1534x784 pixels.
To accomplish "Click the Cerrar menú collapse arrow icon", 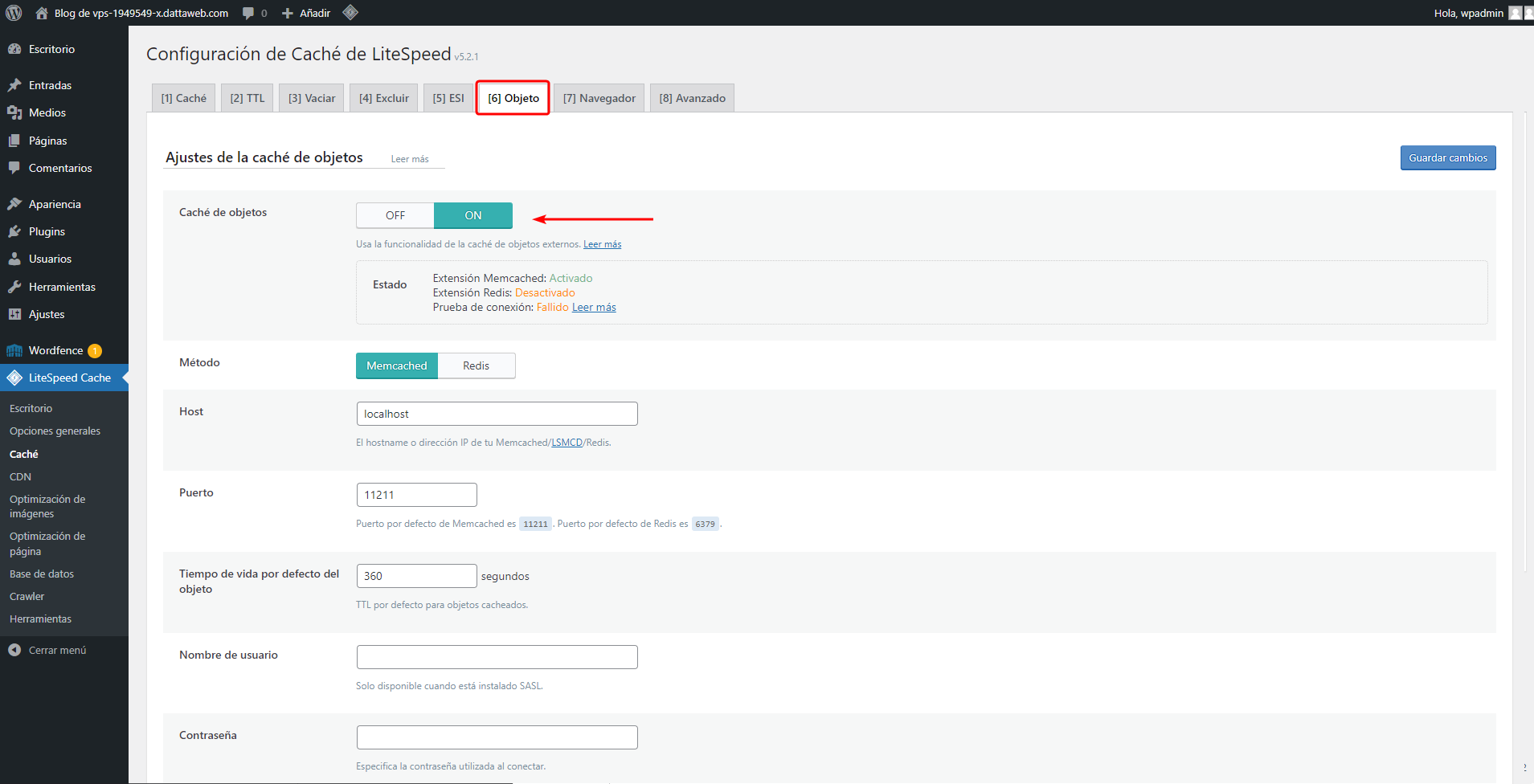I will pos(14,650).
